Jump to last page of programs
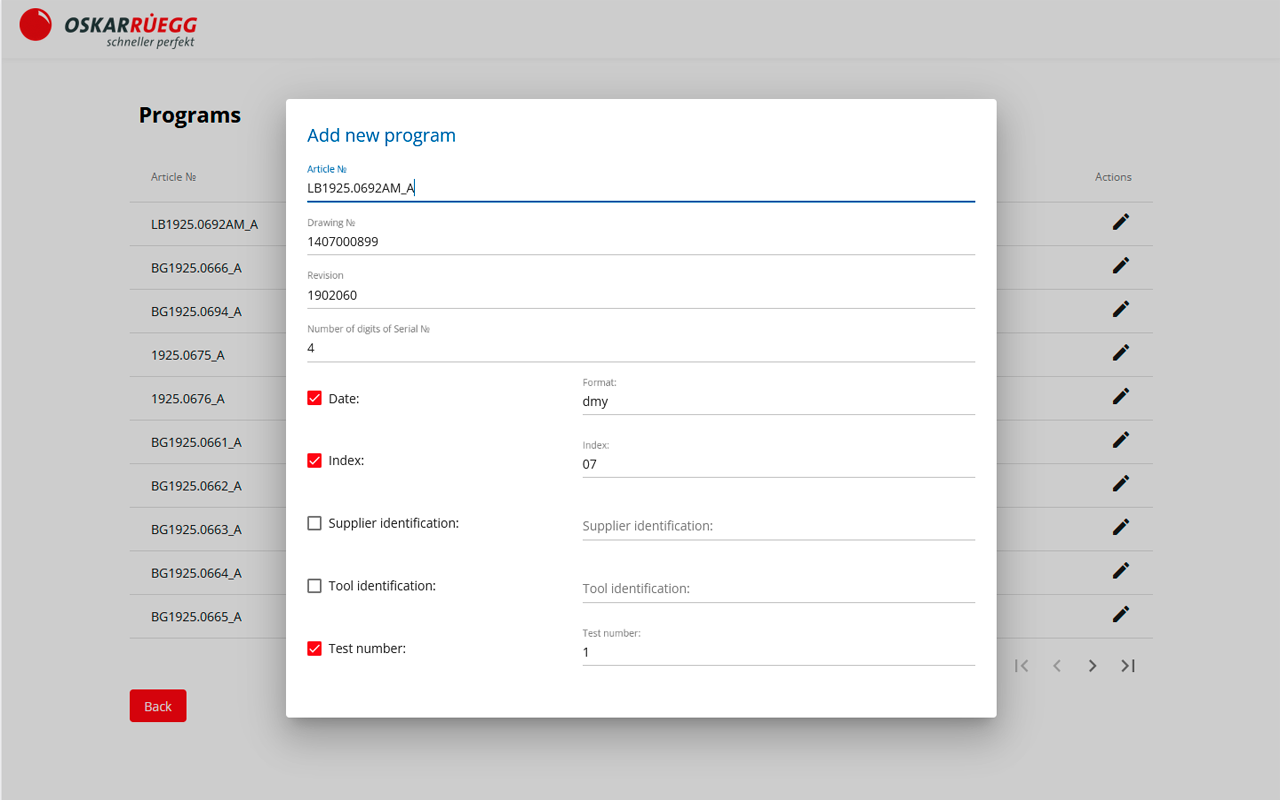 click(1128, 666)
